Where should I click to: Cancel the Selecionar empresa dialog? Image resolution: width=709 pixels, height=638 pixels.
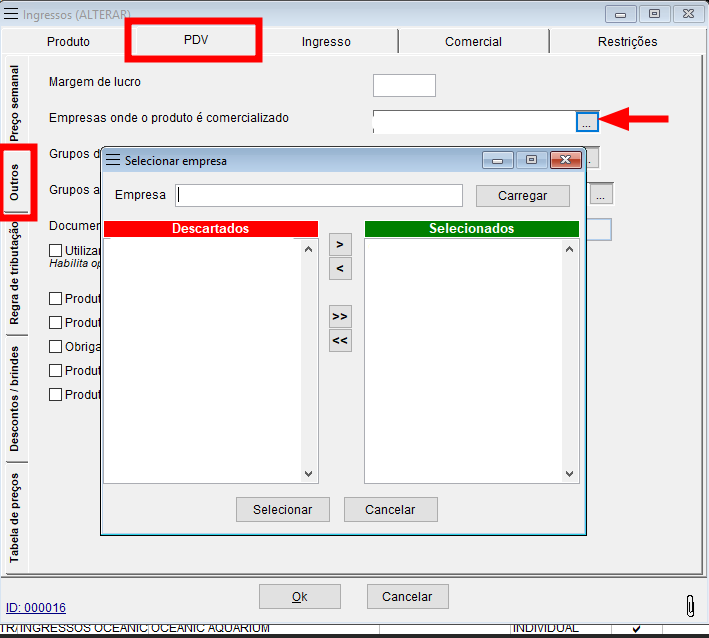(x=390, y=510)
